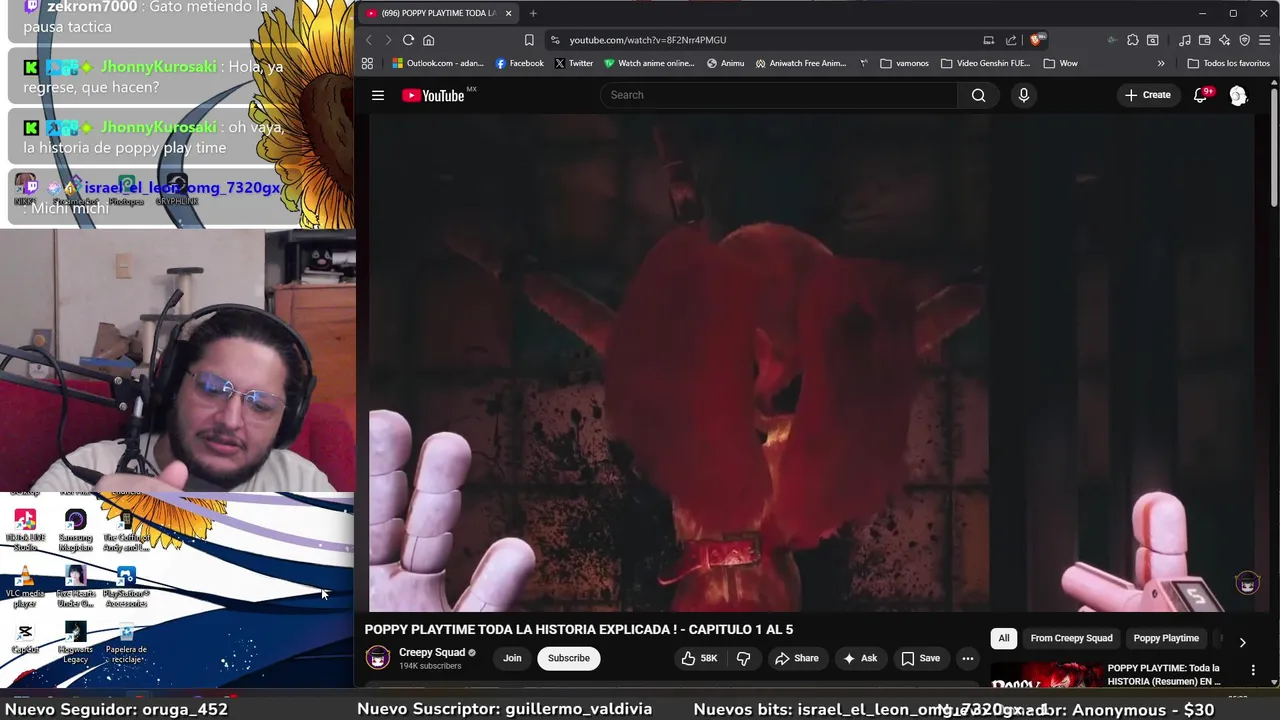This screenshot has width=1280, height=720.
Task: Open the Creepy Squad channel name link
Action: click(432, 652)
